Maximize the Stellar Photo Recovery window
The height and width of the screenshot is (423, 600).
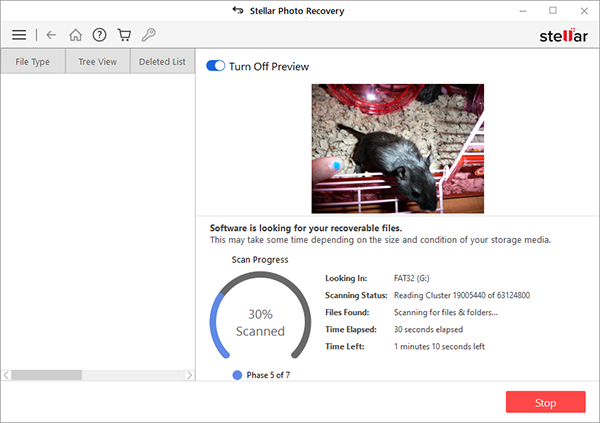553,10
